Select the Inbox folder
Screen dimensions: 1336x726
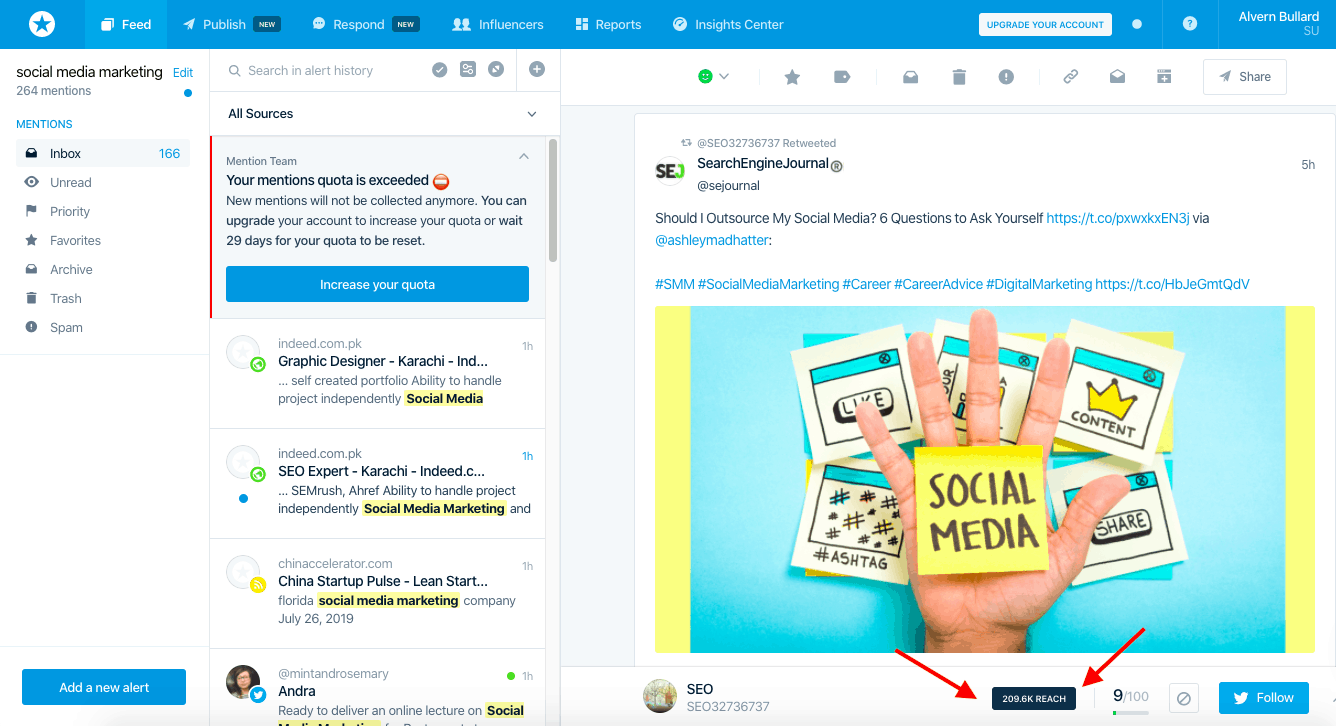pyautogui.click(x=103, y=153)
